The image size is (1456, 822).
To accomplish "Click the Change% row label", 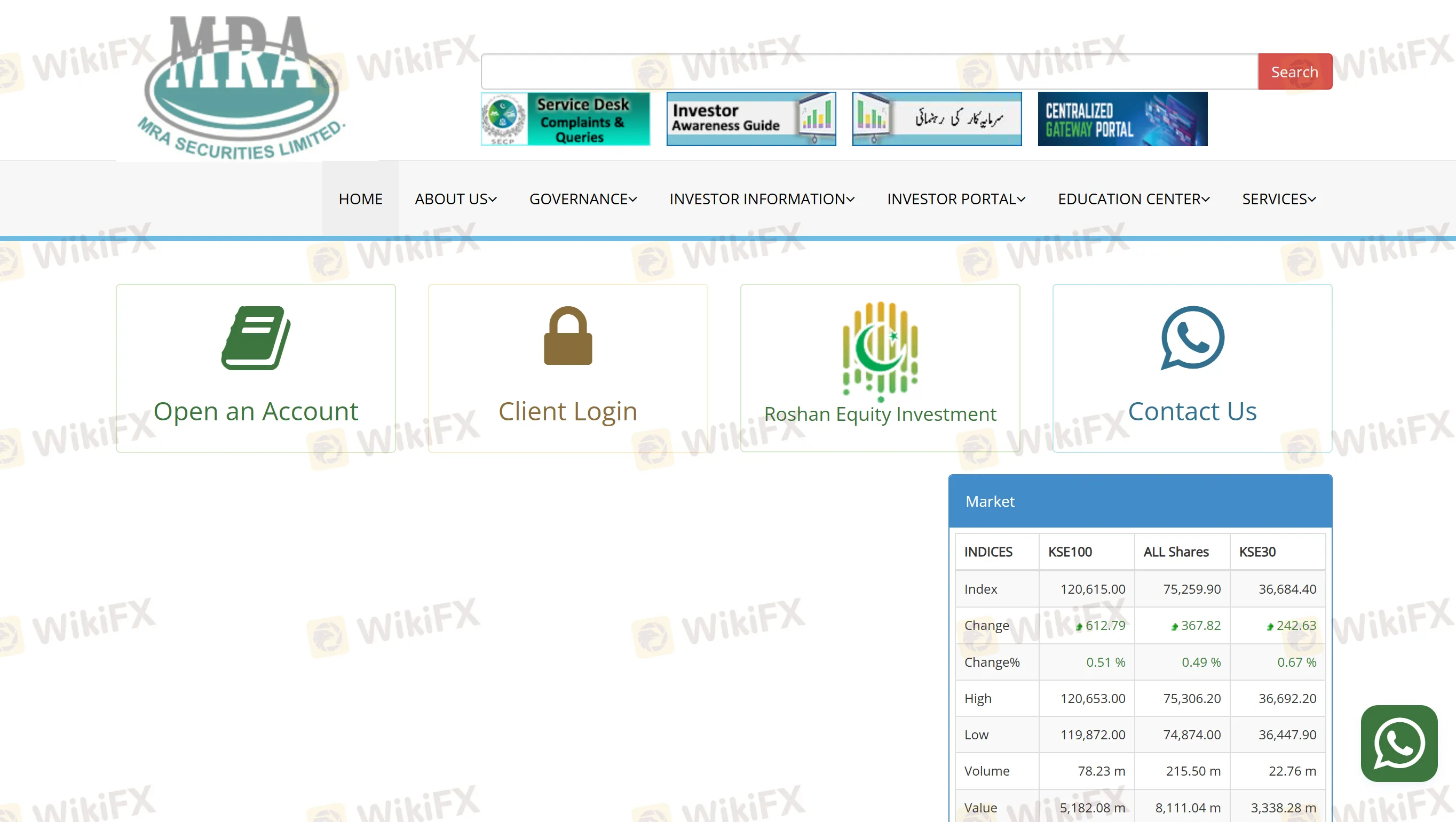I will tap(992, 662).
